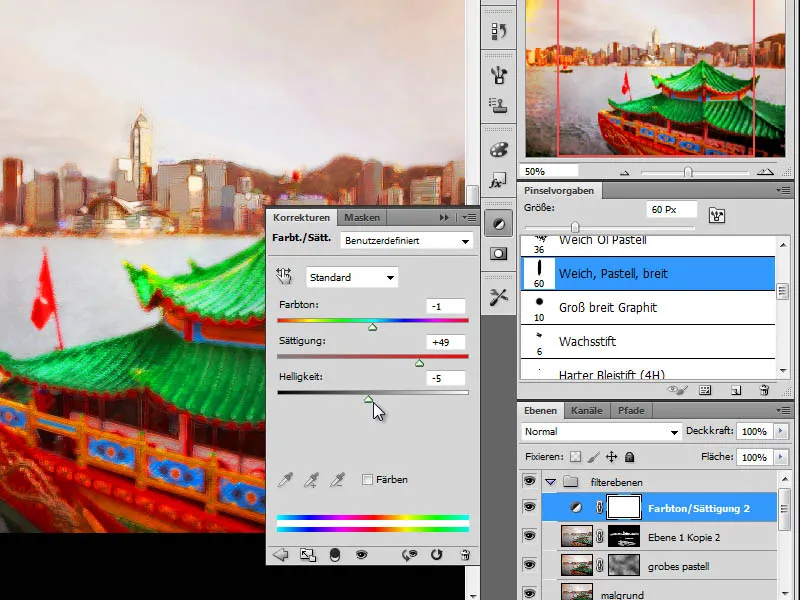Click Farbton/Sättigung 2 layer mask thumbnail
This screenshot has height=600, width=800.
coord(623,508)
